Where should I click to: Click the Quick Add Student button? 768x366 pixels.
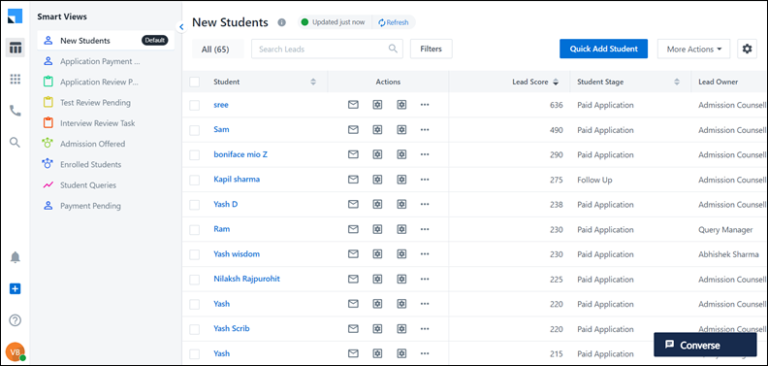pyautogui.click(x=603, y=49)
